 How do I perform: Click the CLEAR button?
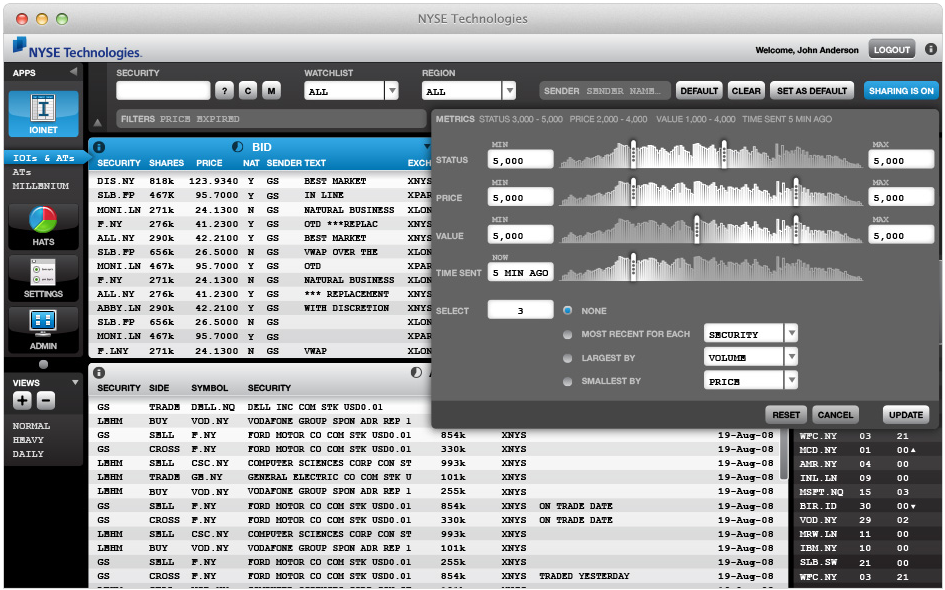(746, 91)
